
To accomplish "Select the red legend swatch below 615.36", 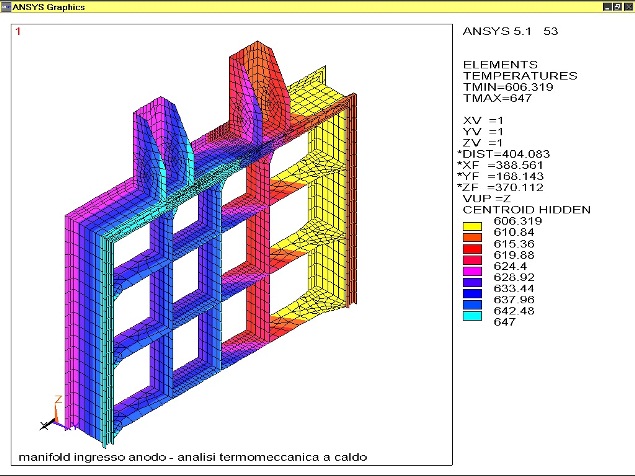I will click(x=472, y=249).
